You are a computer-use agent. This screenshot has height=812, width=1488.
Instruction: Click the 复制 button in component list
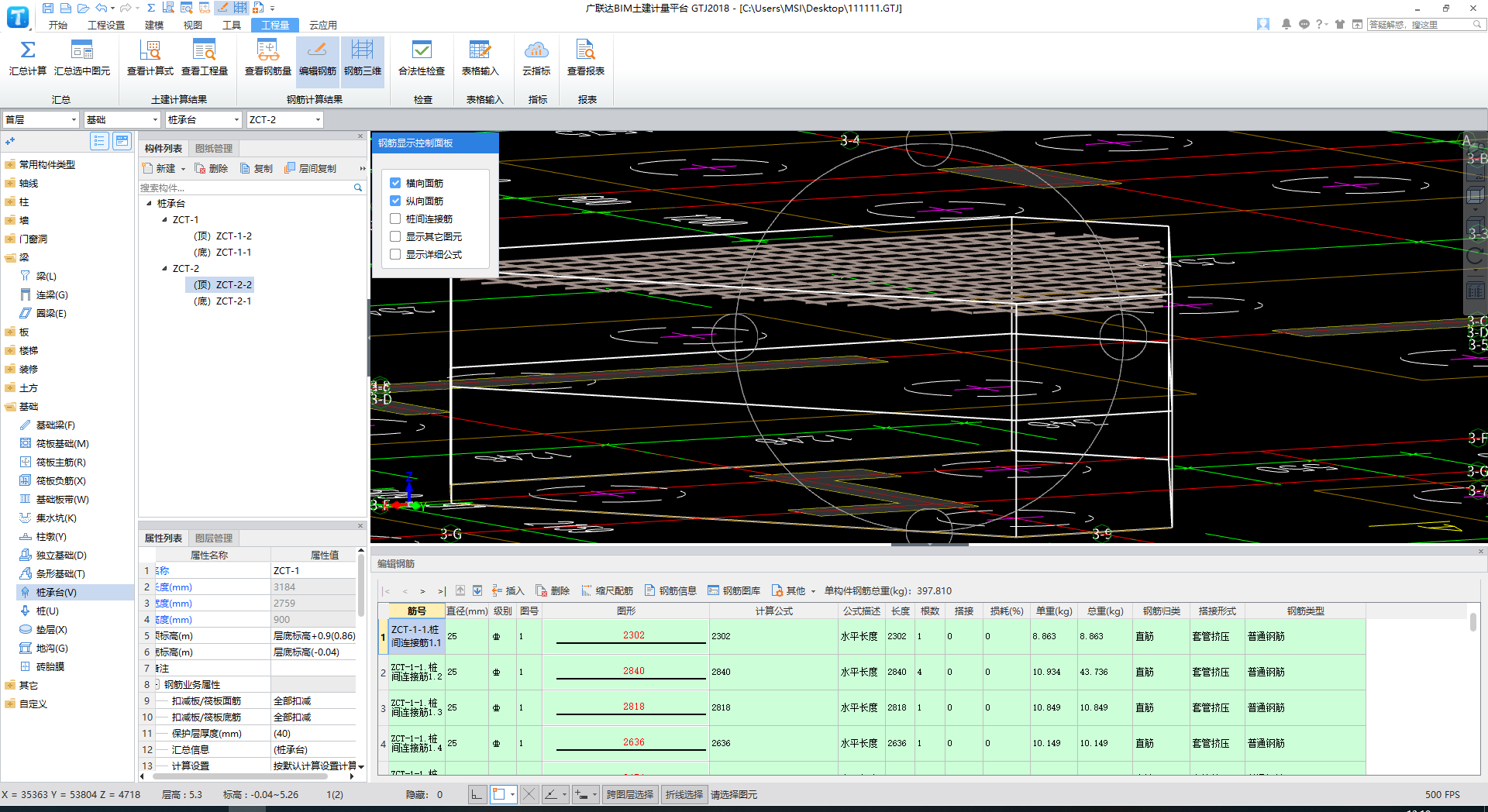click(x=257, y=168)
